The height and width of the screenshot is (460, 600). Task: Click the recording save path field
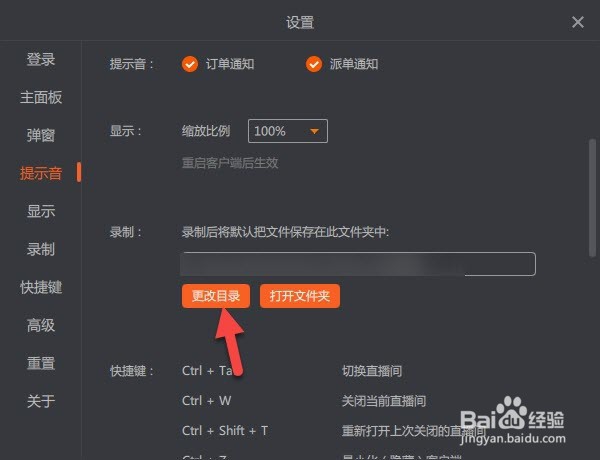point(358,264)
